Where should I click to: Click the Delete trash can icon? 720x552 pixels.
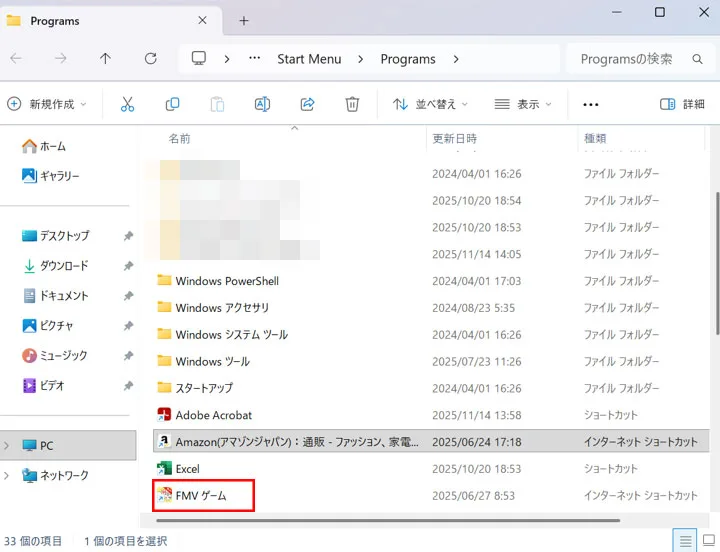click(352, 104)
